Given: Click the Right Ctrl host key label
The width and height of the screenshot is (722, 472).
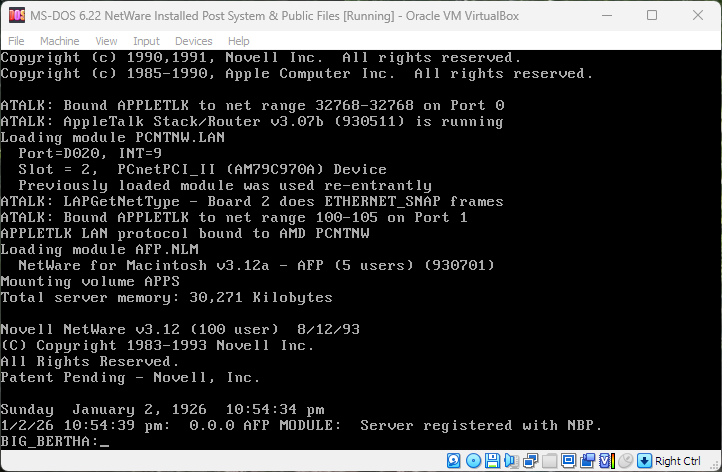Looking at the screenshot, I should [678, 461].
